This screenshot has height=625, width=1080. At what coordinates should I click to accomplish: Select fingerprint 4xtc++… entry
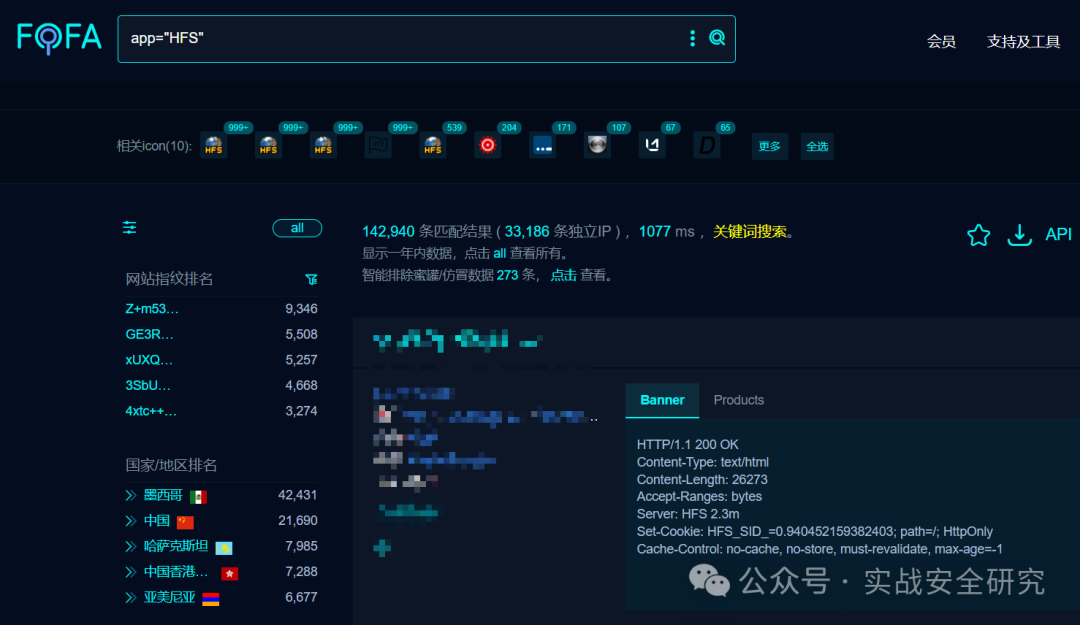pyautogui.click(x=151, y=411)
